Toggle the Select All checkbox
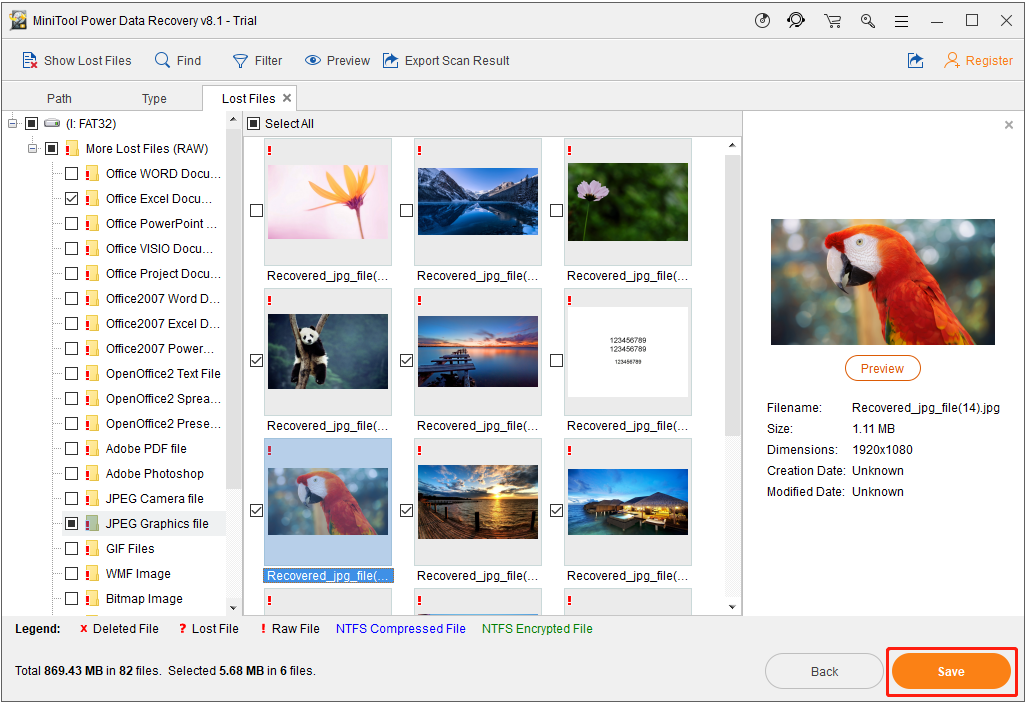This screenshot has height=705, width=1028. pyautogui.click(x=254, y=124)
